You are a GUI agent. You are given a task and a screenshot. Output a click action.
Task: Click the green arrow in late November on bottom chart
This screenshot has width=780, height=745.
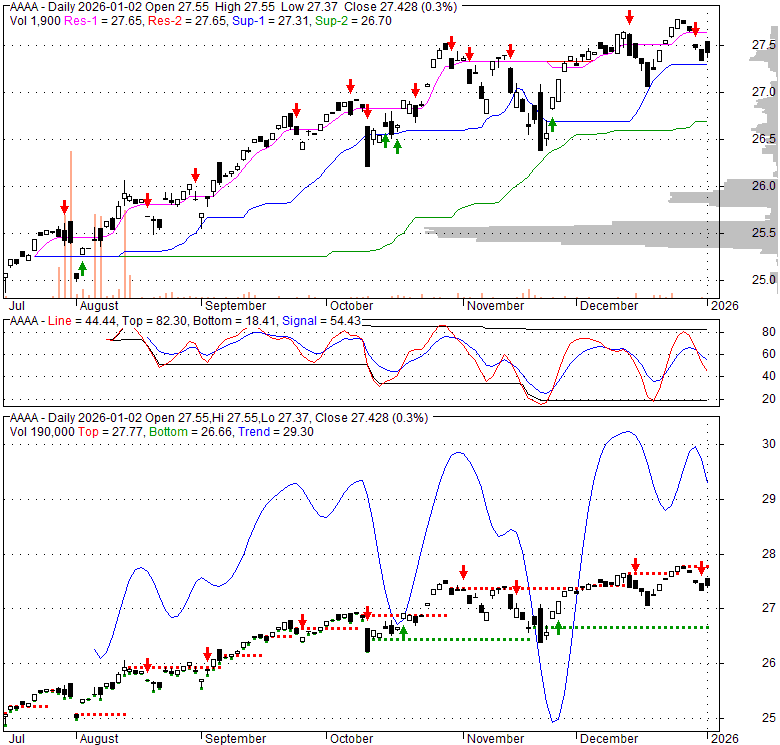559,627
